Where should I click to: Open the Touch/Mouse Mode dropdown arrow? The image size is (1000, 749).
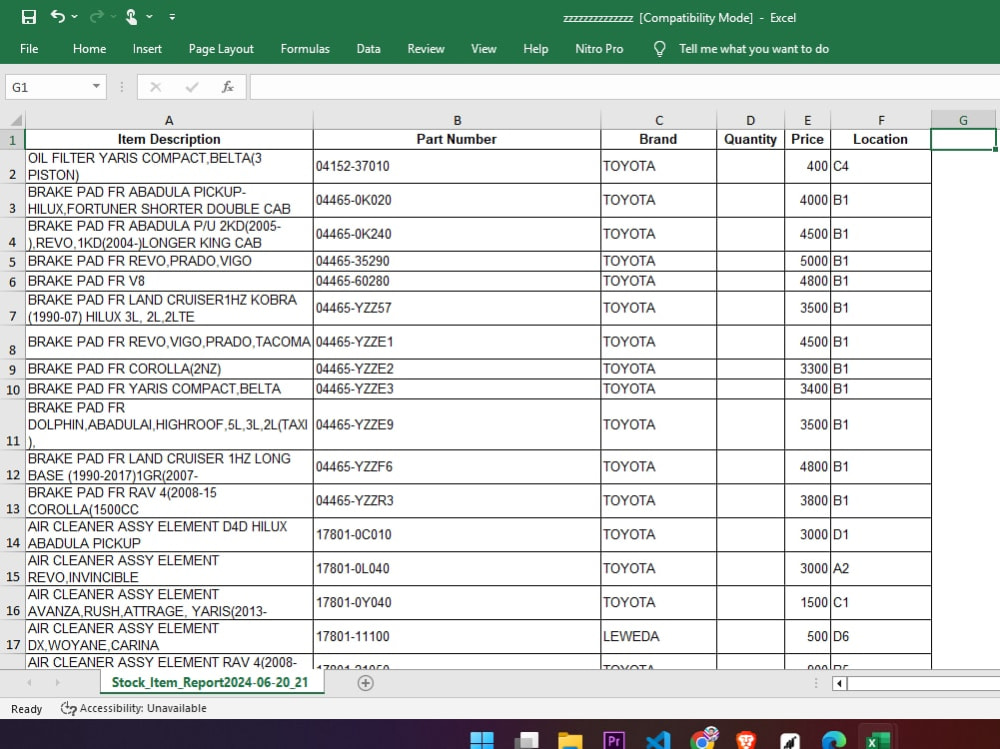pyautogui.click(x=149, y=17)
